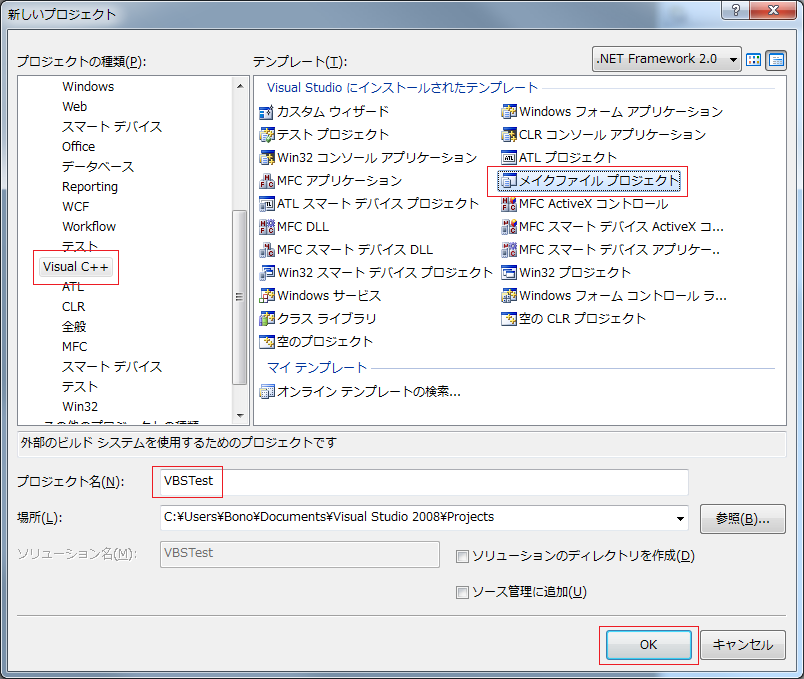This screenshot has height=679, width=804.
Task: Click the dialog help question mark button
Action: (735, 10)
